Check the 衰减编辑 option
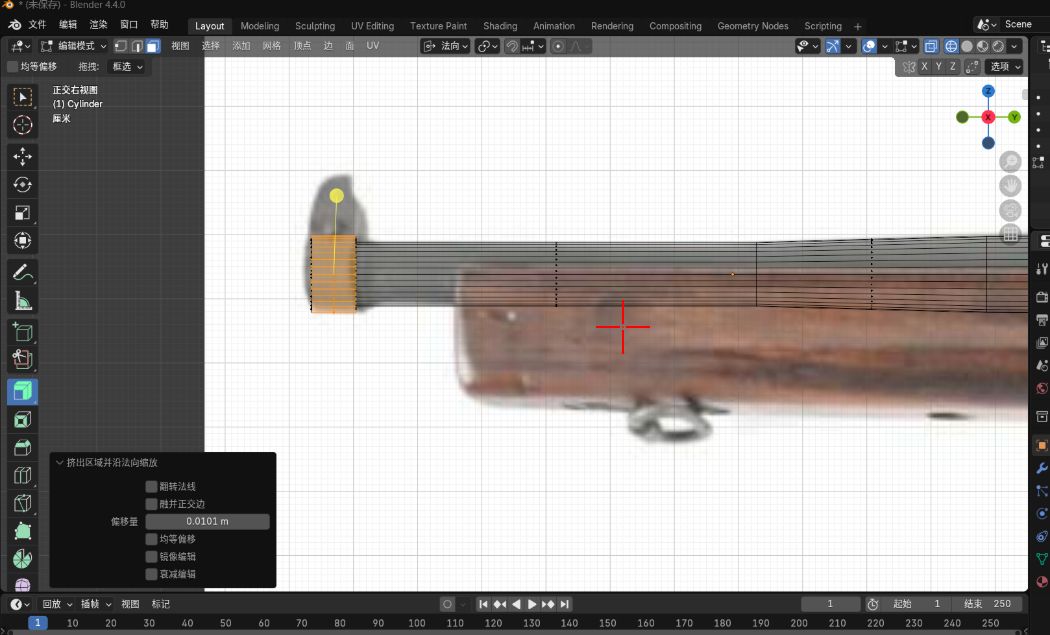The width and height of the screenshot is (1050, 635). [151, 574]
